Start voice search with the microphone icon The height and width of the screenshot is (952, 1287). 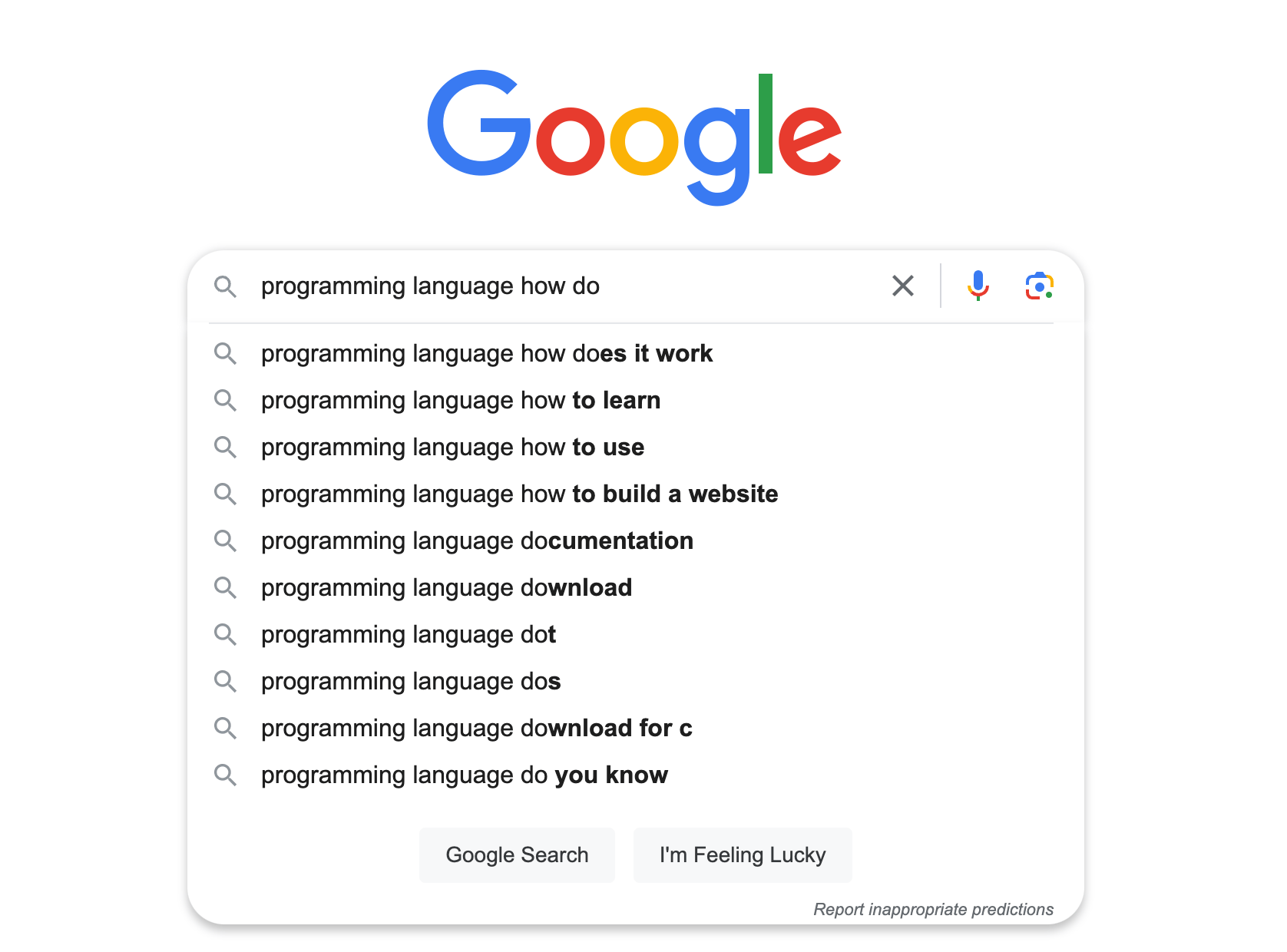tap(978, 286)
